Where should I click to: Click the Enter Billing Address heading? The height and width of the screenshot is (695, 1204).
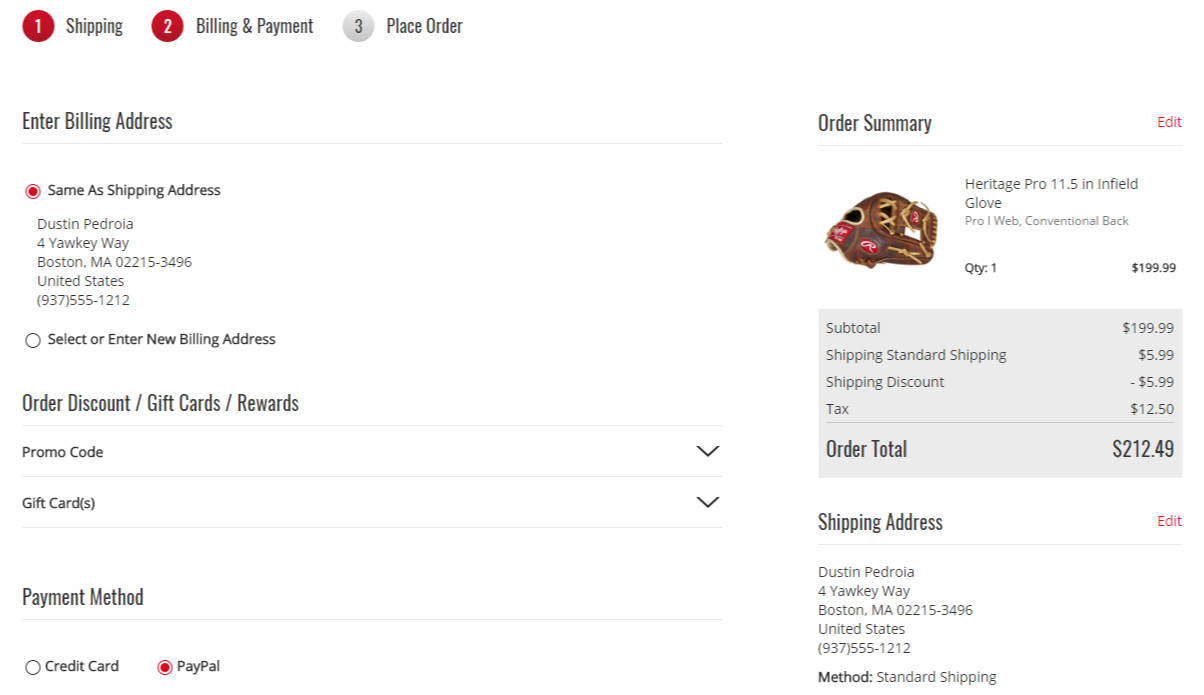coord(97,120)
